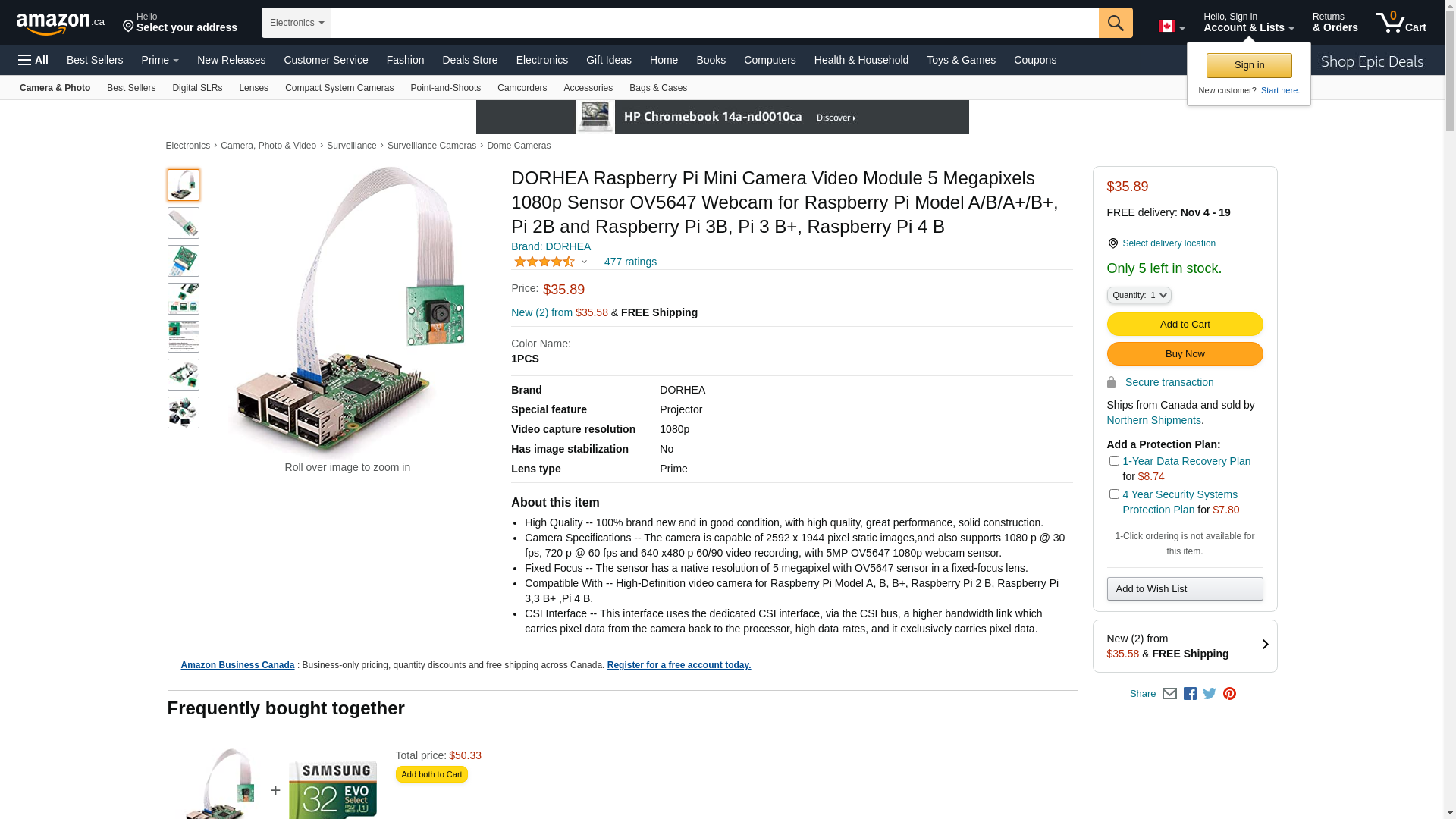This screenshot has width=1456, height=819.
Task: Check the 4 Year Security Systems Protection Plan
Action: [1114, 494]
